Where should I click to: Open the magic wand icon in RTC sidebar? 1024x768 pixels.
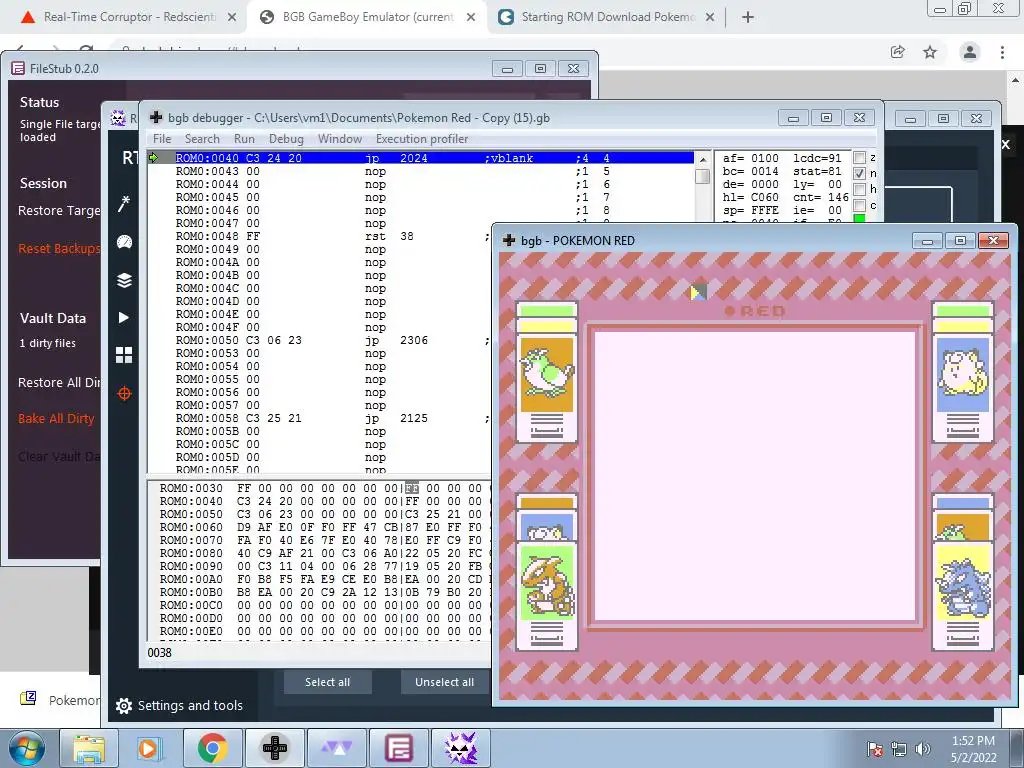point(124,204)
